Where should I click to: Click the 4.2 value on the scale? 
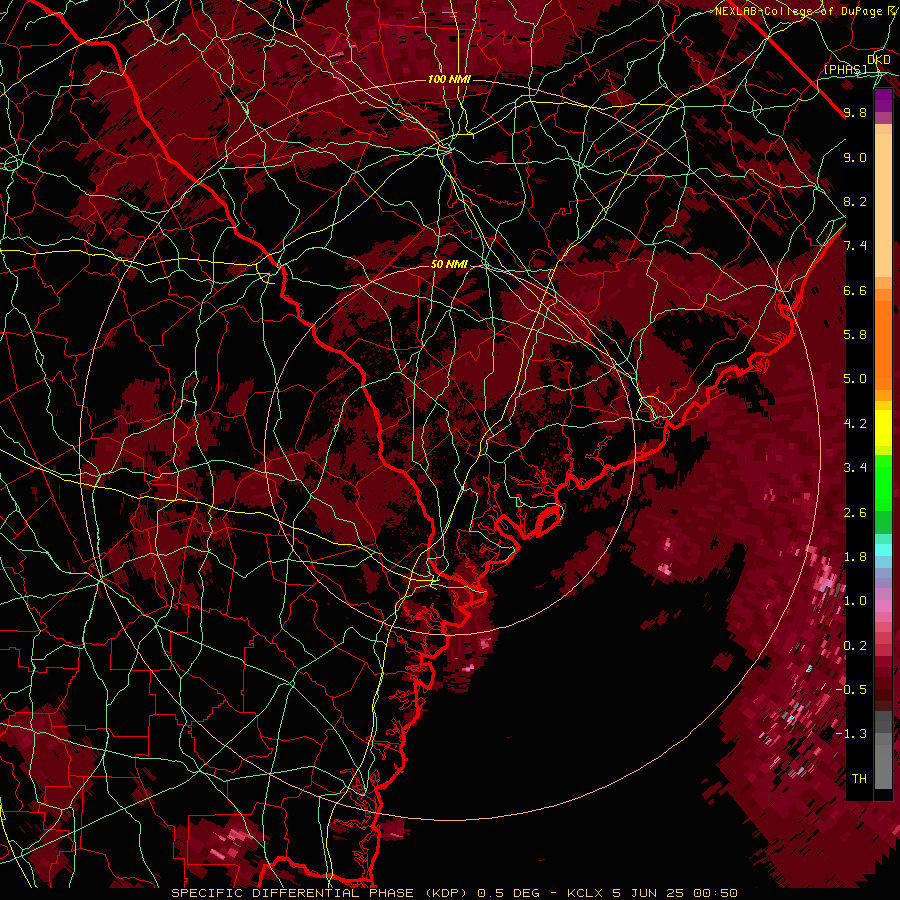[x=855, y=423]
